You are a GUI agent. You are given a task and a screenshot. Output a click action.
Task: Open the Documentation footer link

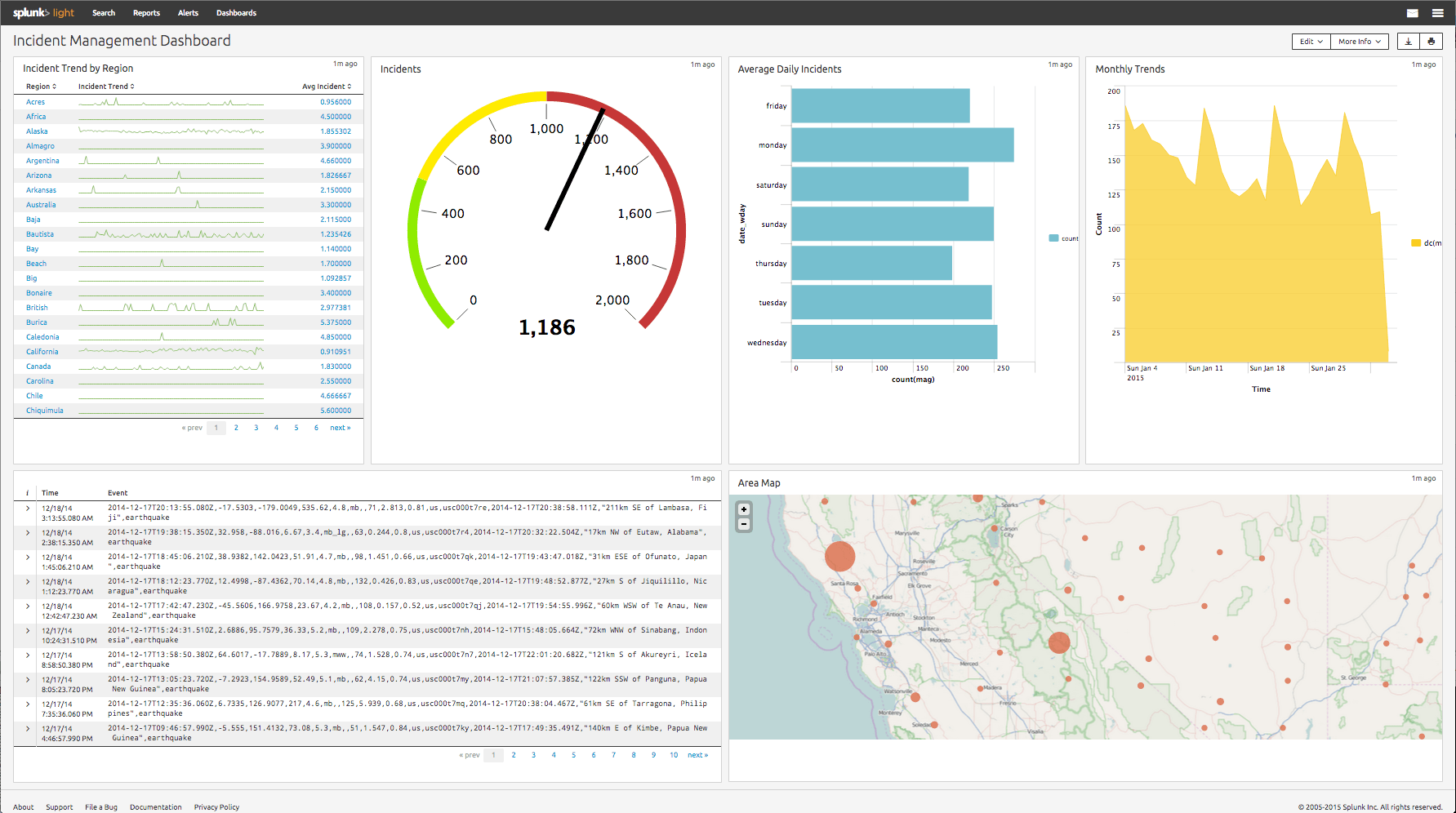[x=155, y=806]
